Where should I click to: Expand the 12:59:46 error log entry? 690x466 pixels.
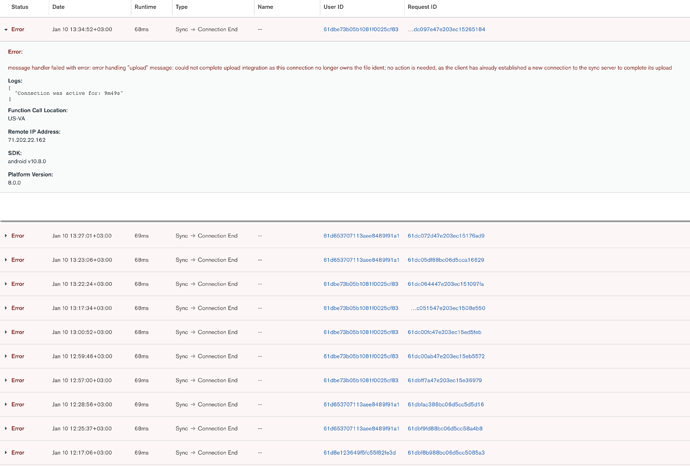[6, 356]
